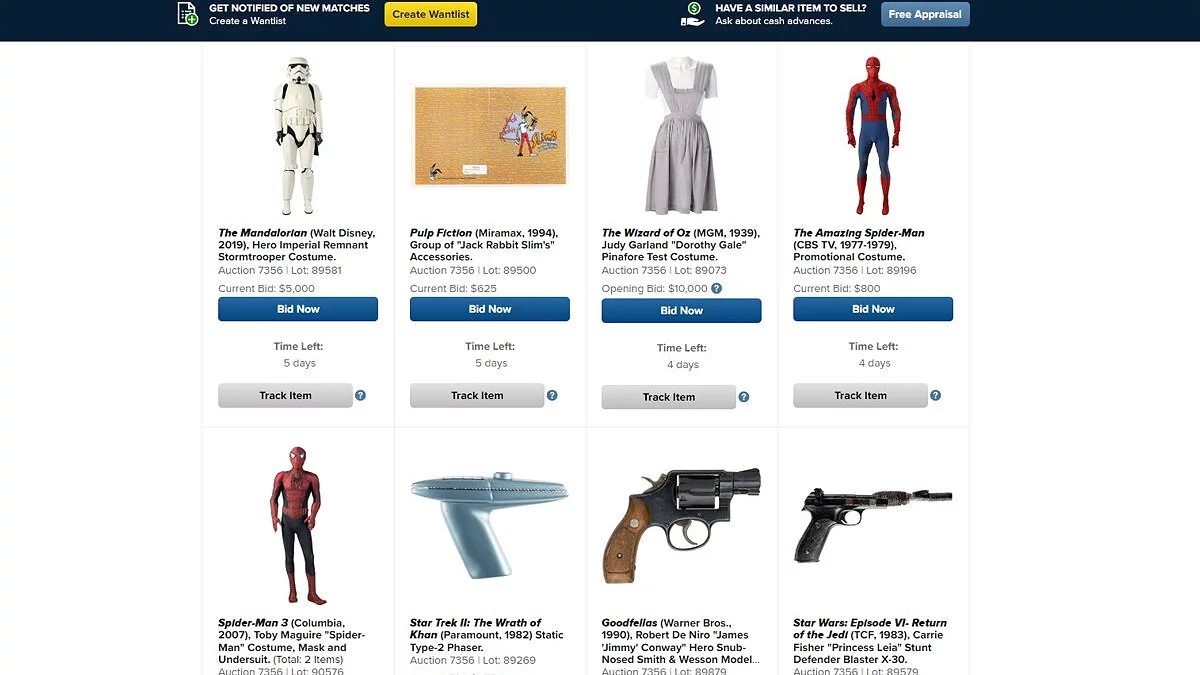Open Star Trek II Type-2 Phaser listing title
This screenshot has width=1200, height=675.
[487, 635]
